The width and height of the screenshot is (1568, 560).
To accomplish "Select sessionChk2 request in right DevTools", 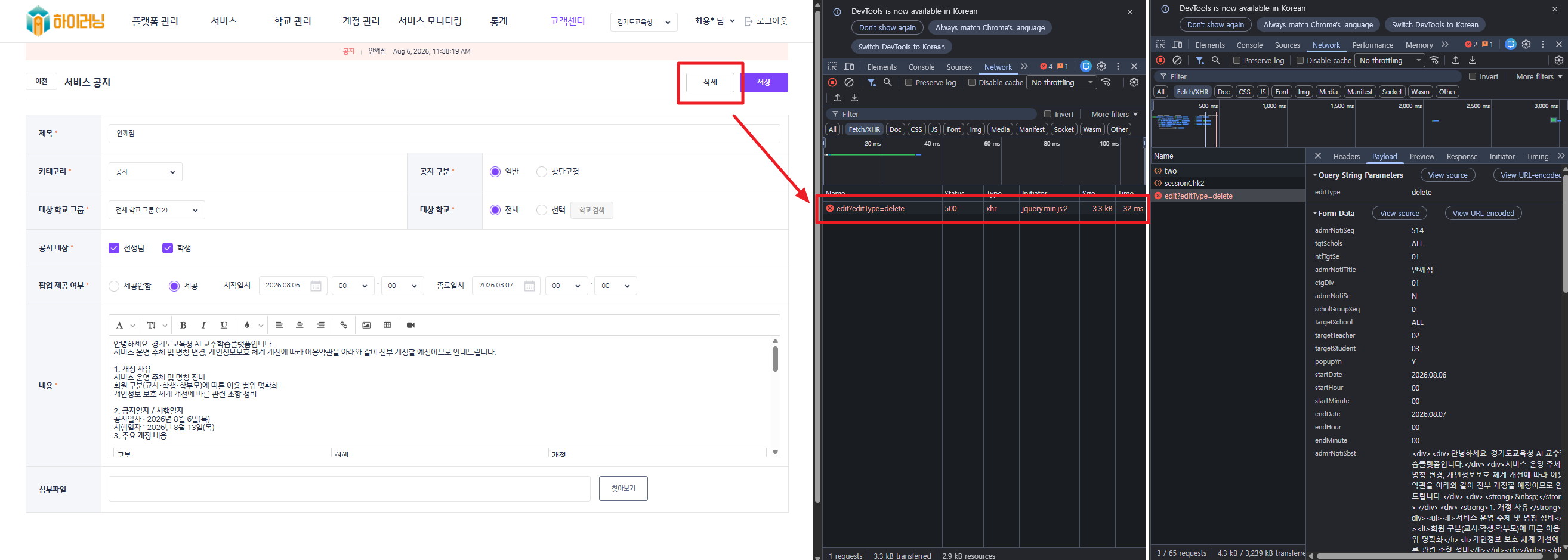I will (1229, 183).
